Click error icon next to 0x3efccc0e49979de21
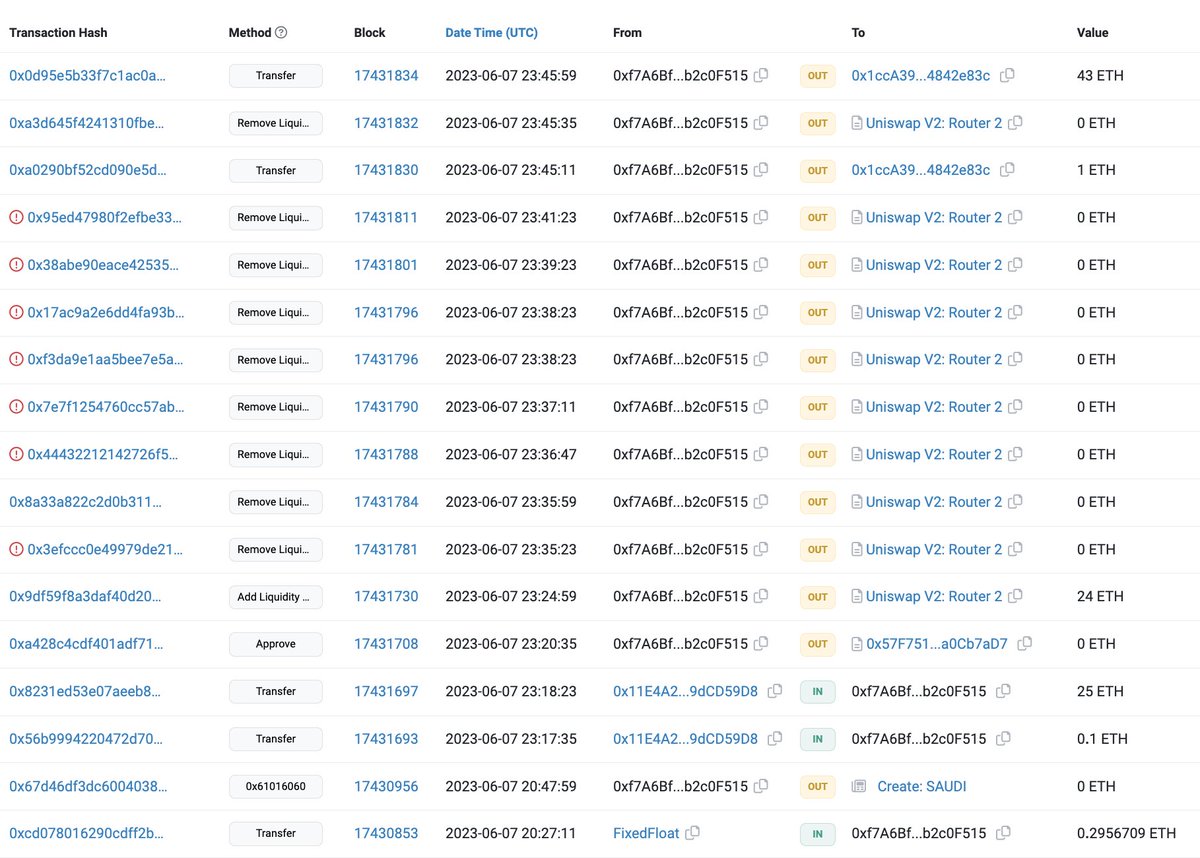The image size is (1200, 858). 16,549
